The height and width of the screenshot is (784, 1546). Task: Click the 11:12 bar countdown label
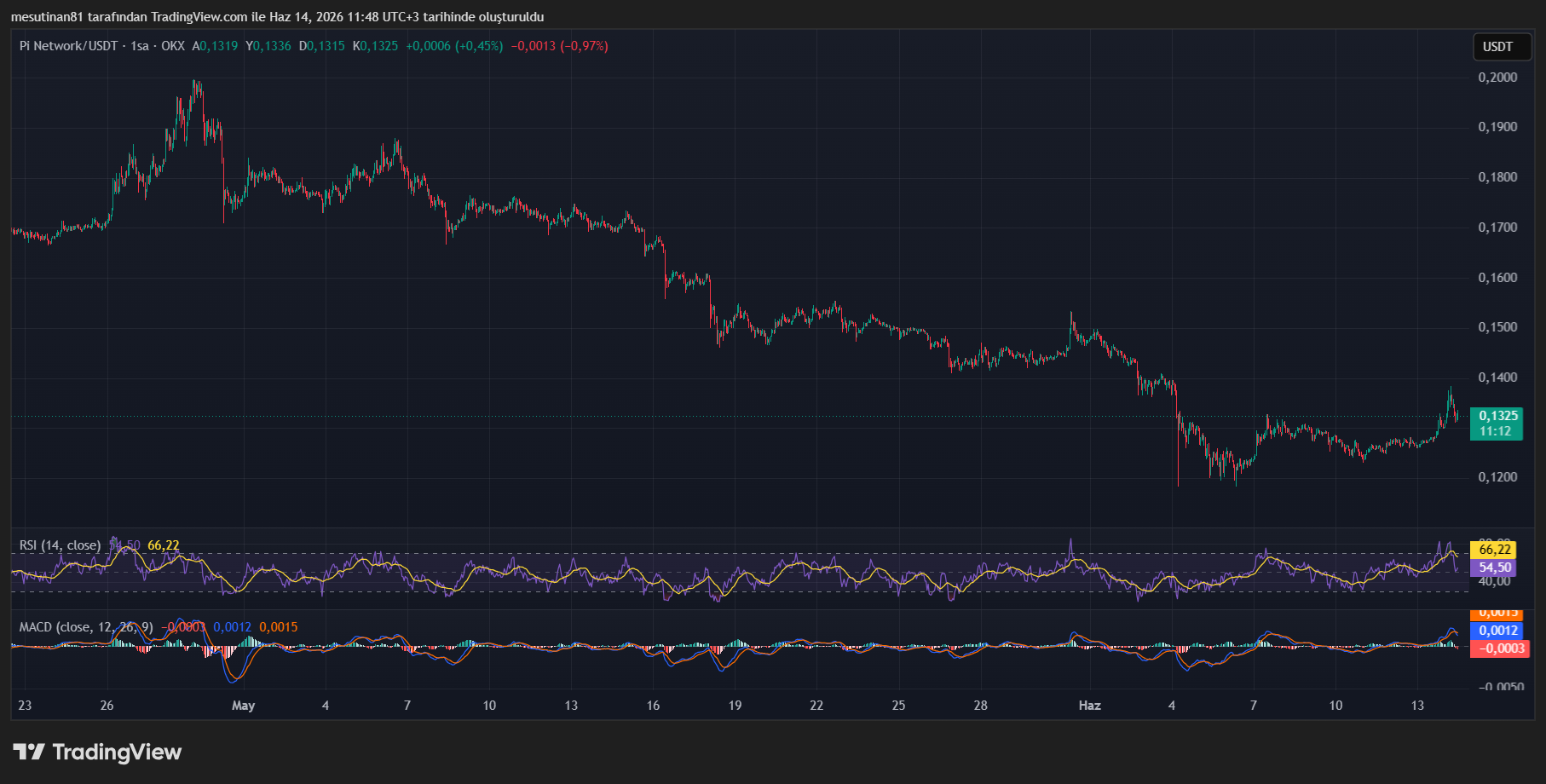(x=1495, y=431)
